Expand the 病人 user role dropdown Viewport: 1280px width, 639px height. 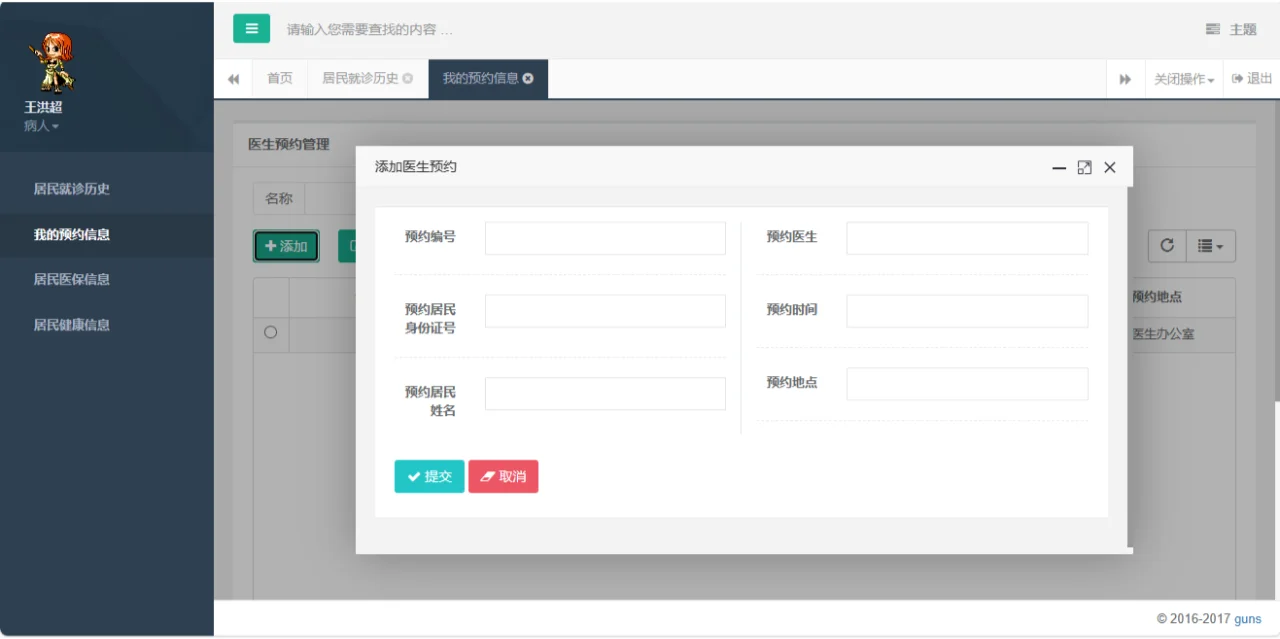point(42,126)
